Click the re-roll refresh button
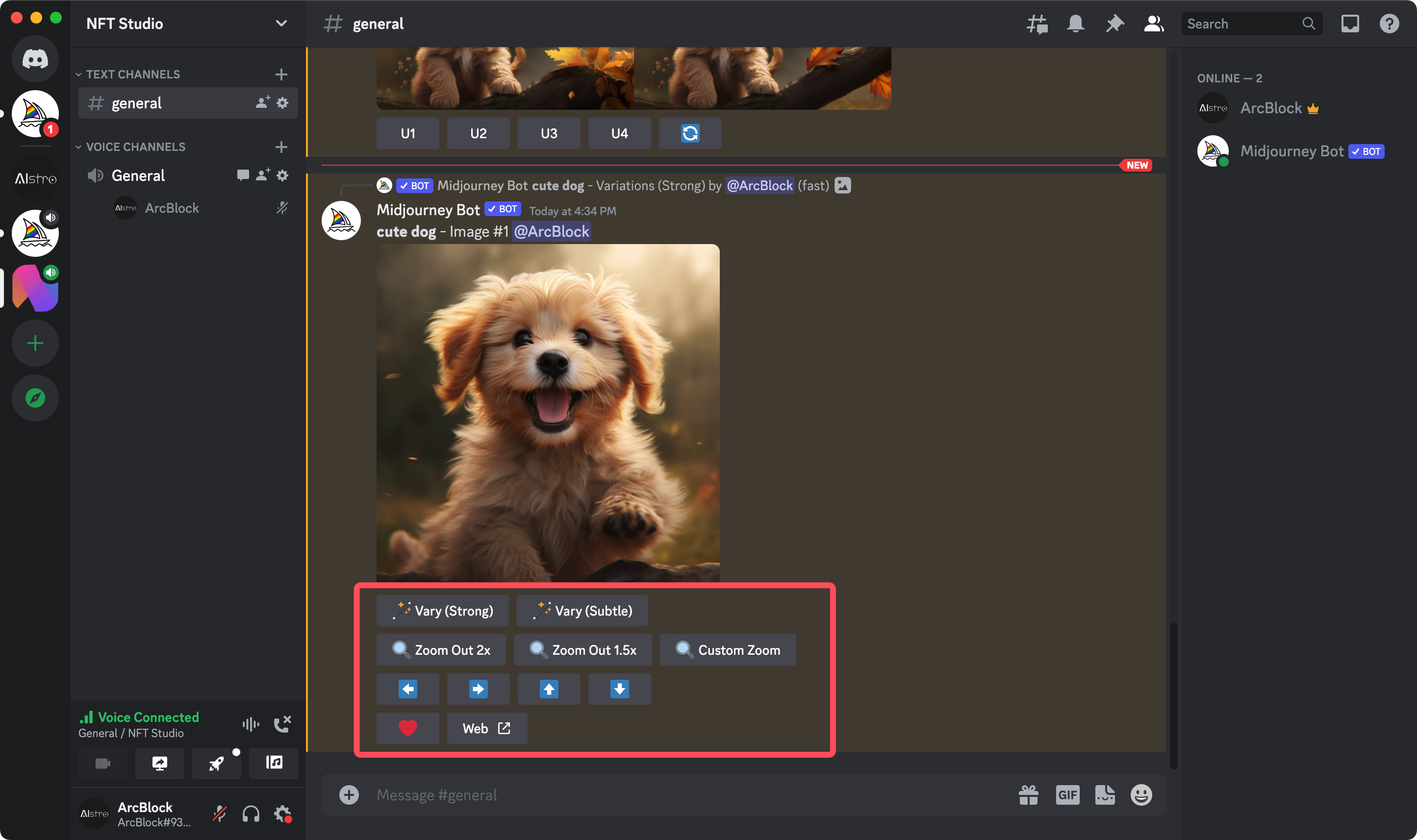 tap(689, 134)
